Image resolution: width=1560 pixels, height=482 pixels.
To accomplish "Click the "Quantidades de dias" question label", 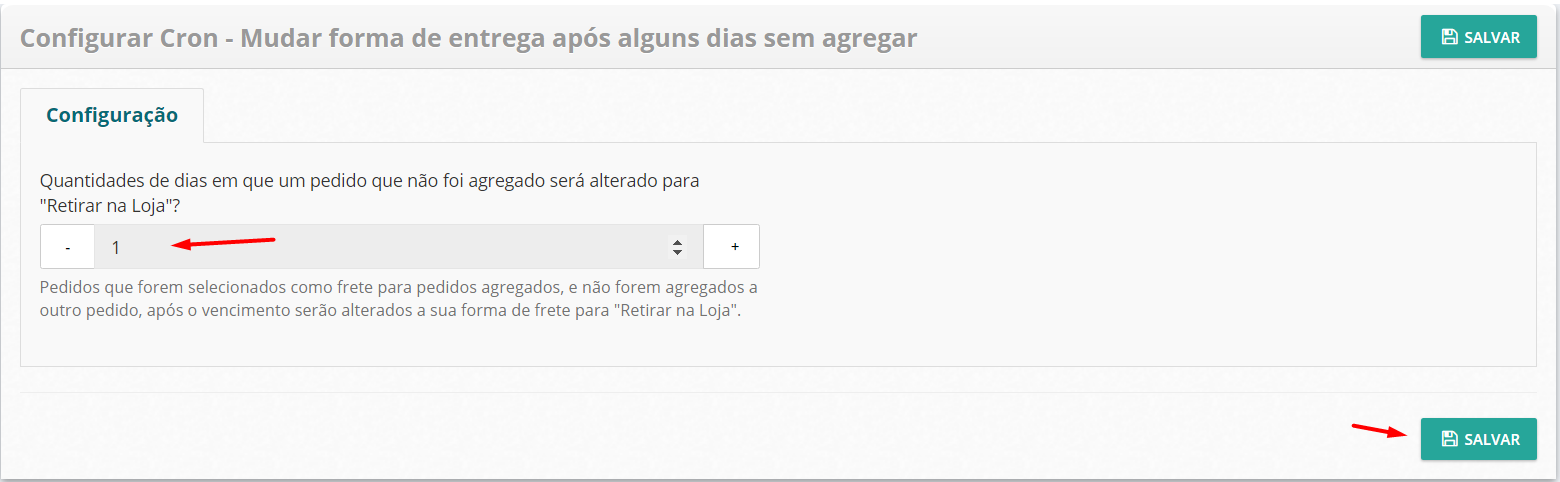I will pyautogui.click(x=369, y=181).
